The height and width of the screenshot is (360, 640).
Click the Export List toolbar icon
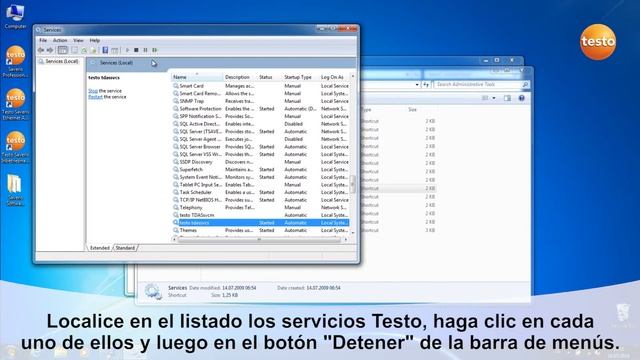click(93, 50)
